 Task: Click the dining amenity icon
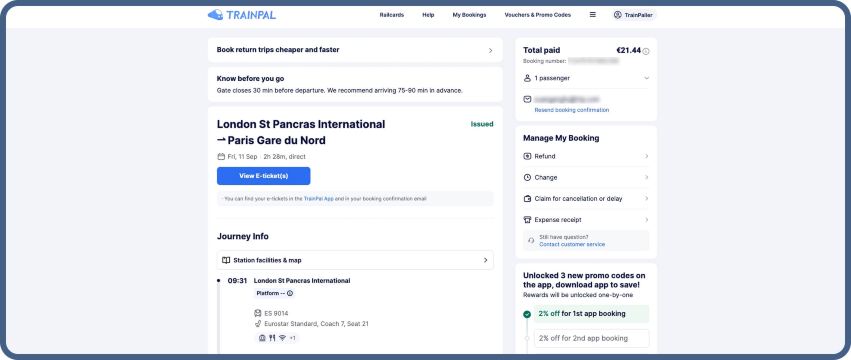pyautogui.click(x=272, y=338)
